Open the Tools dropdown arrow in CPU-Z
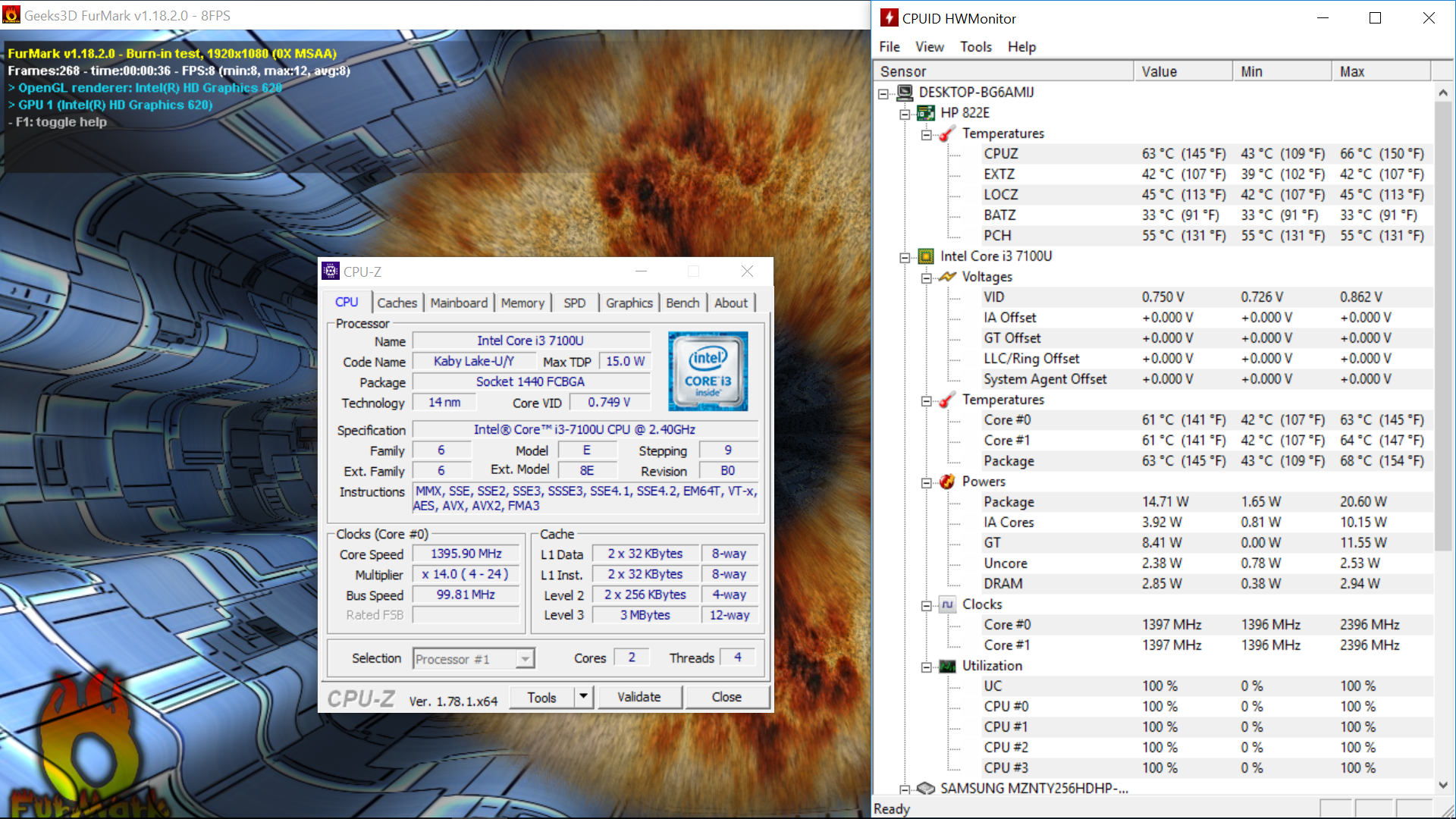 (583, 697)
